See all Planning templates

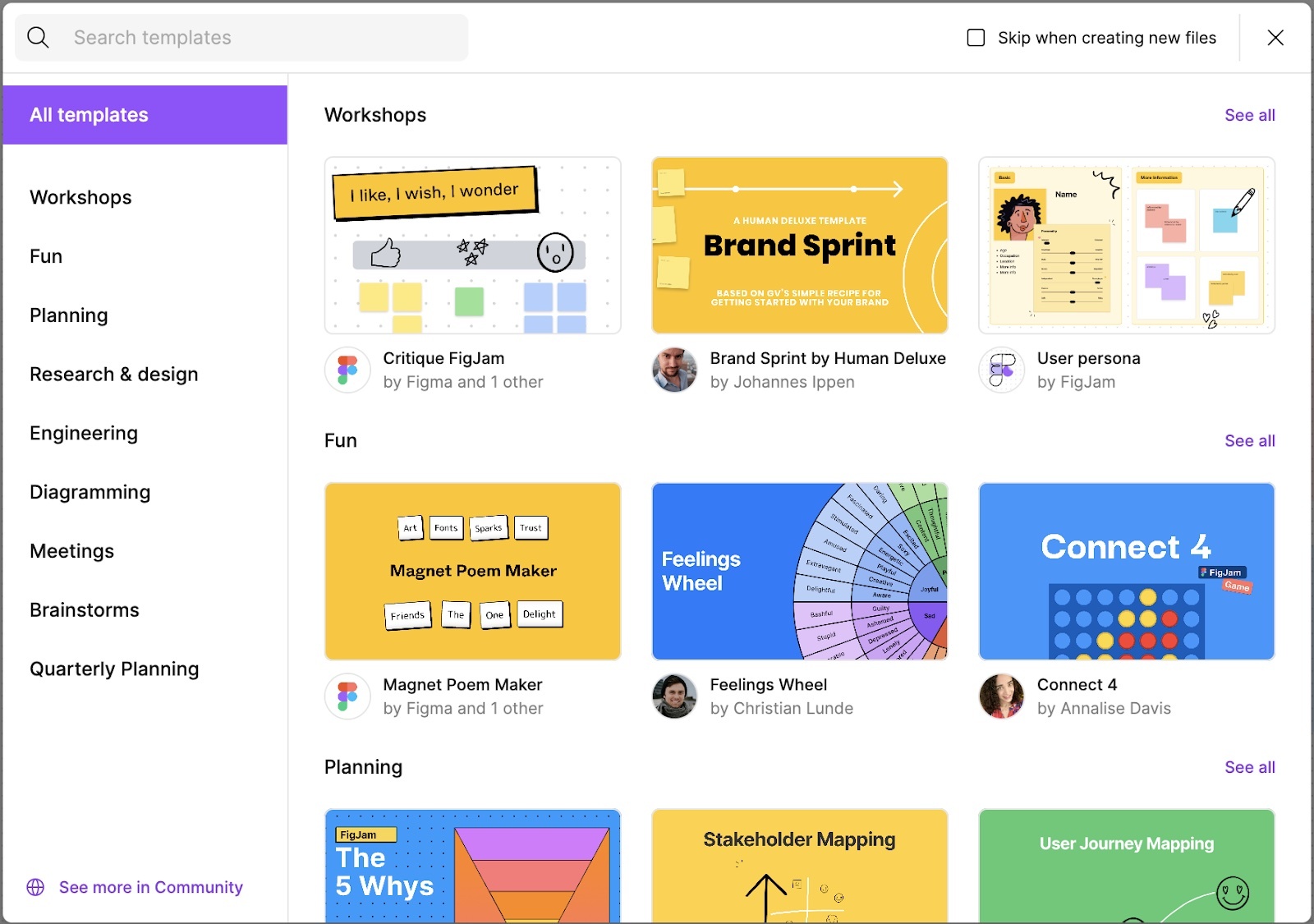[x=1250, y=767]
